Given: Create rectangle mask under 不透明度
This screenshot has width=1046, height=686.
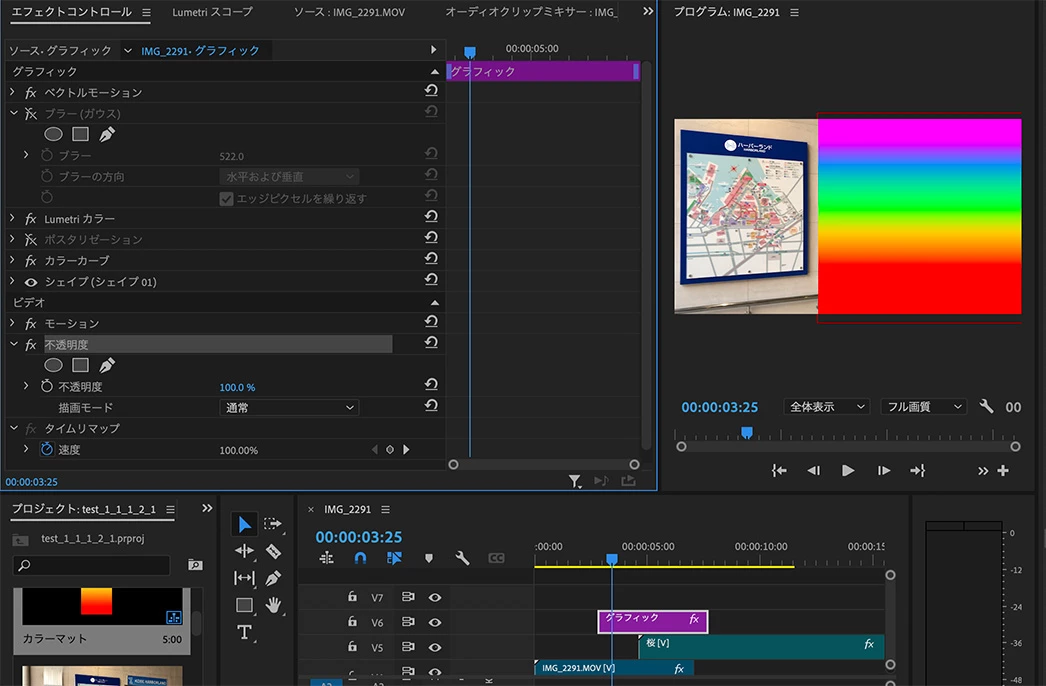Looking at the screenshot, I should [x=81, y=365].
